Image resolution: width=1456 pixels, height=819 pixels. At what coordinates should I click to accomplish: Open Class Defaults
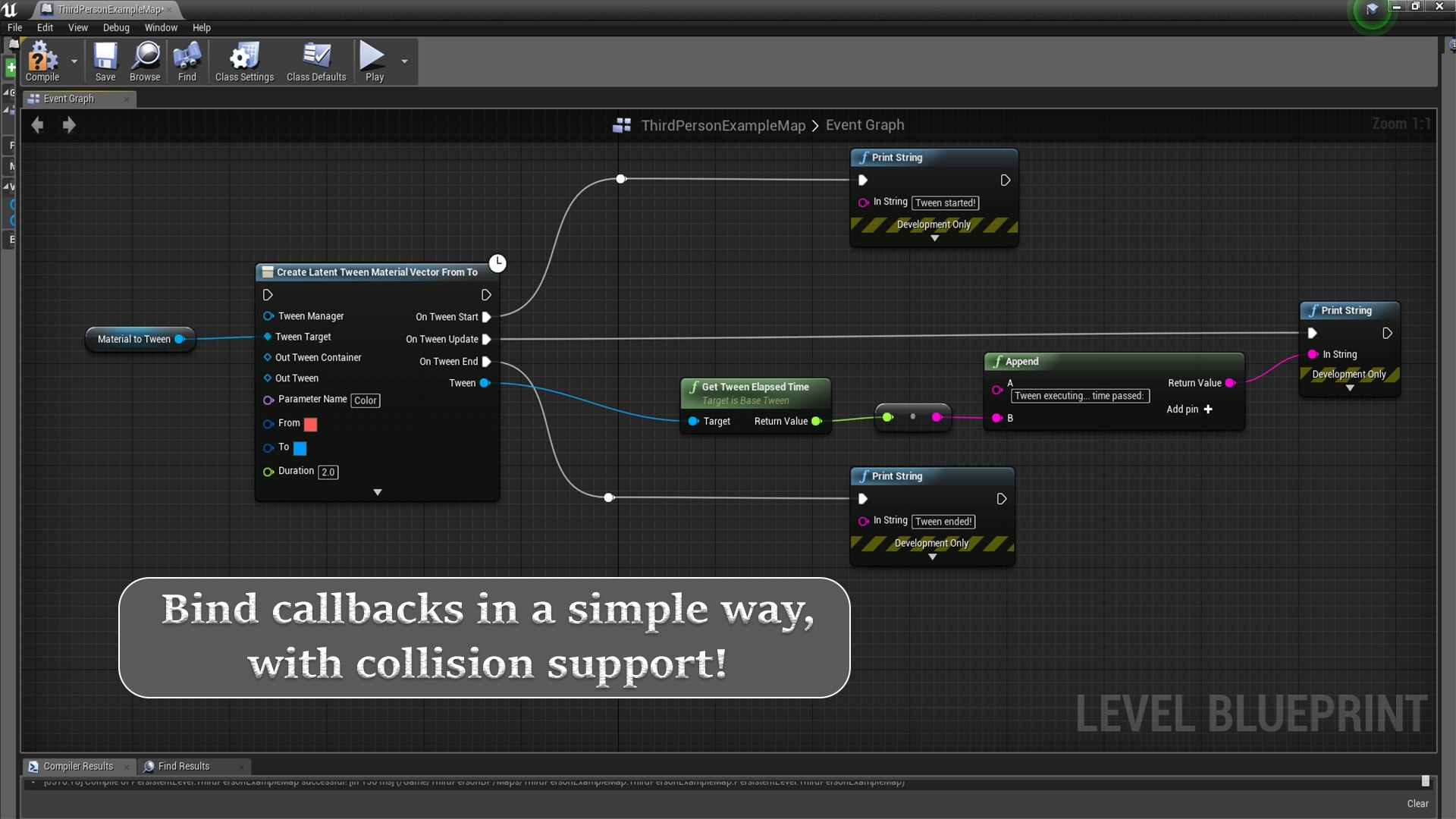[x=316, y=61]
